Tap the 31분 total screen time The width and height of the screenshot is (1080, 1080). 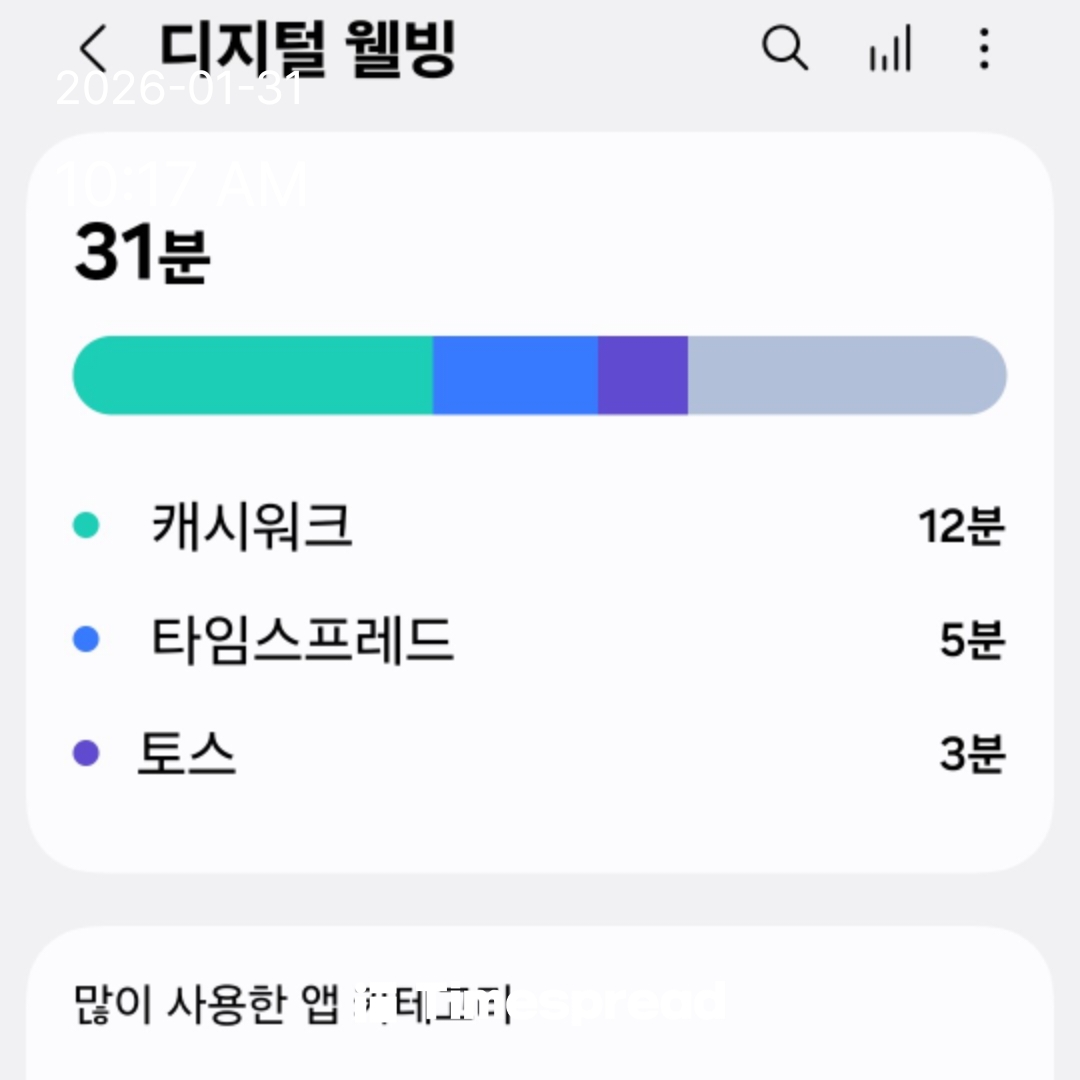142,254
